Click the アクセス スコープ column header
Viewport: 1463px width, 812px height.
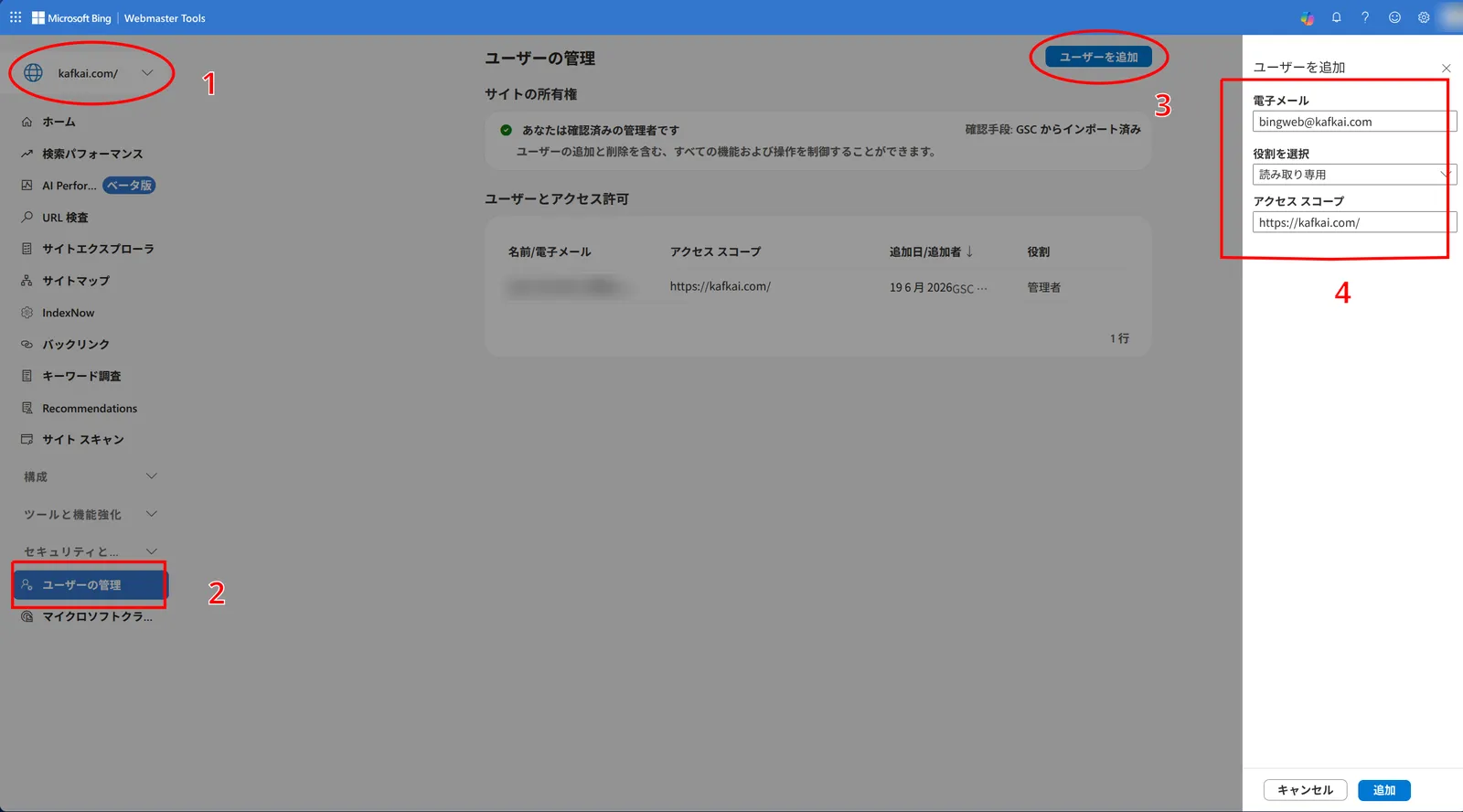(715, 251)
